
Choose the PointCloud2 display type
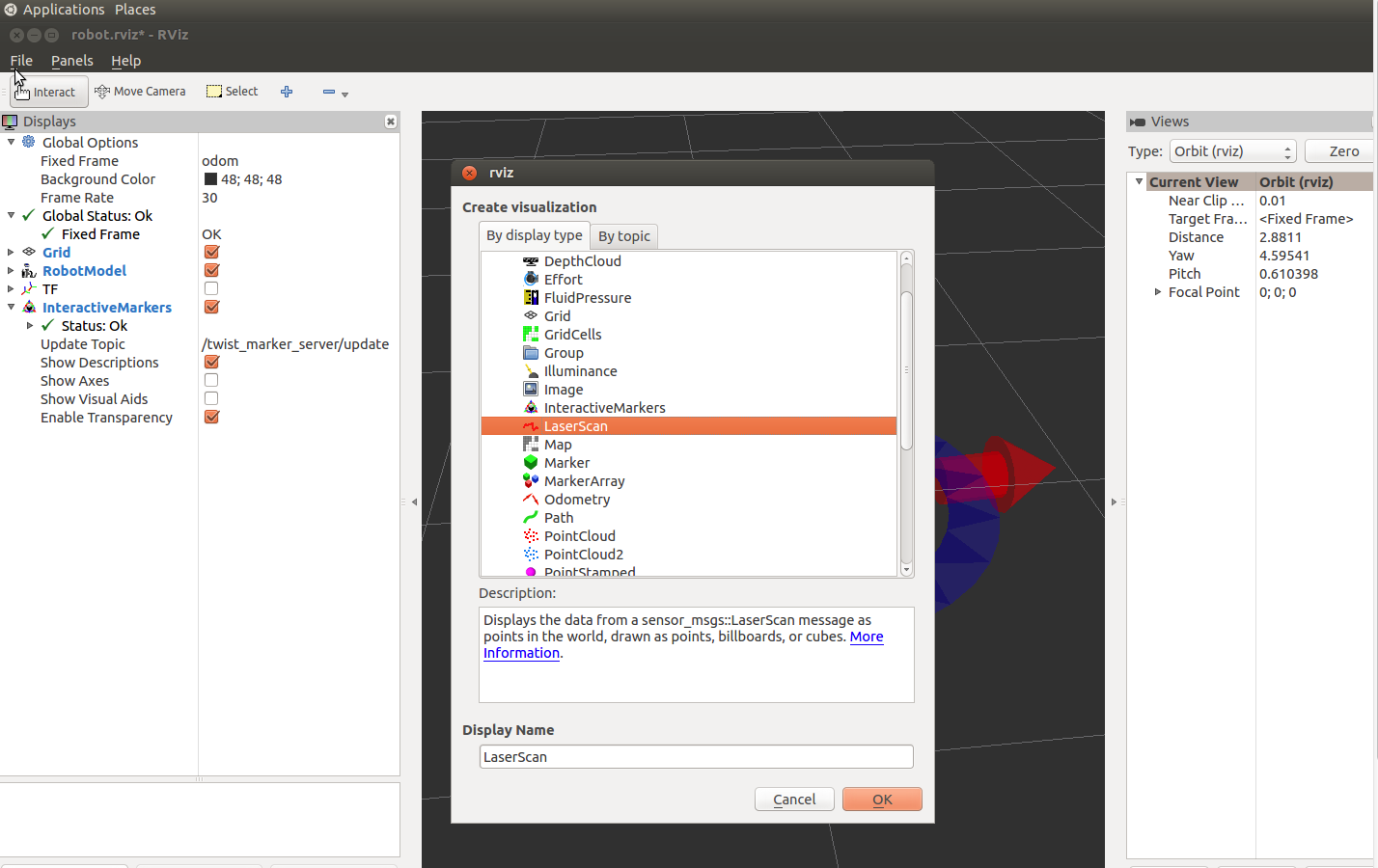pos(583,555)
